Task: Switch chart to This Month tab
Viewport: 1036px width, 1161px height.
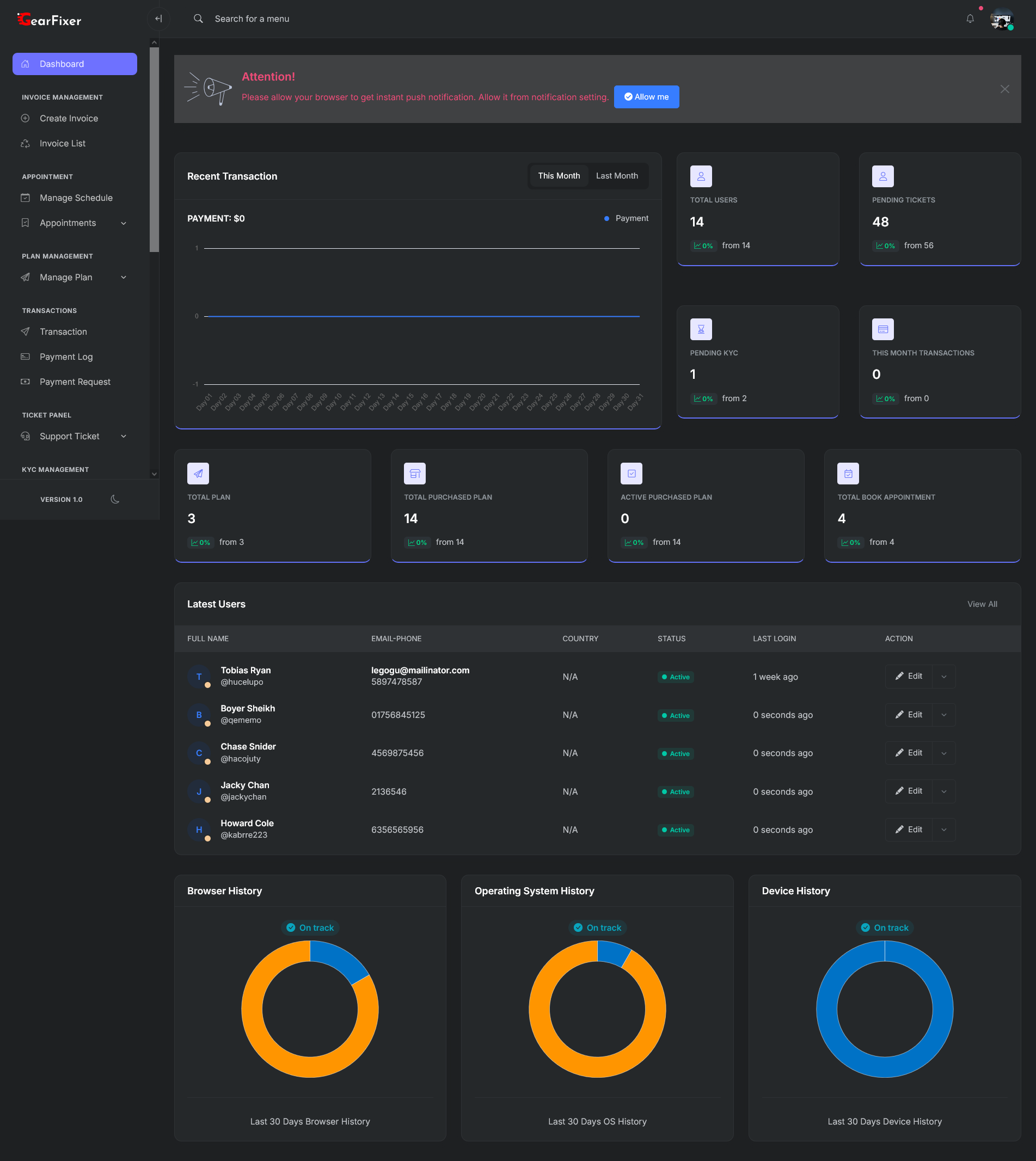Action: (x=559, y=176)
